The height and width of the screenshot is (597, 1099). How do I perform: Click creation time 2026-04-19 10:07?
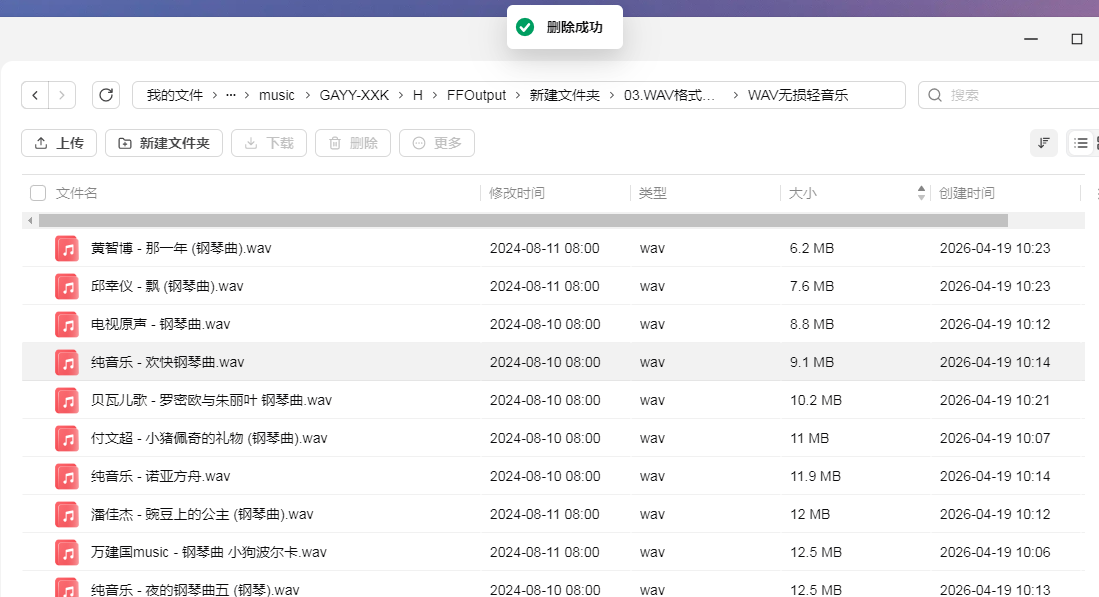[995, 438]
